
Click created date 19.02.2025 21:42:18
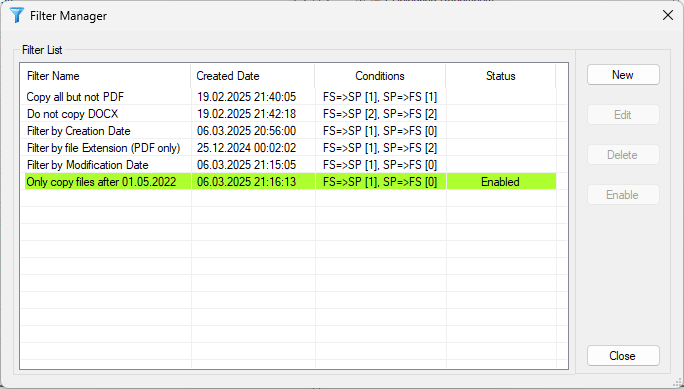click(x=246, y=114)
